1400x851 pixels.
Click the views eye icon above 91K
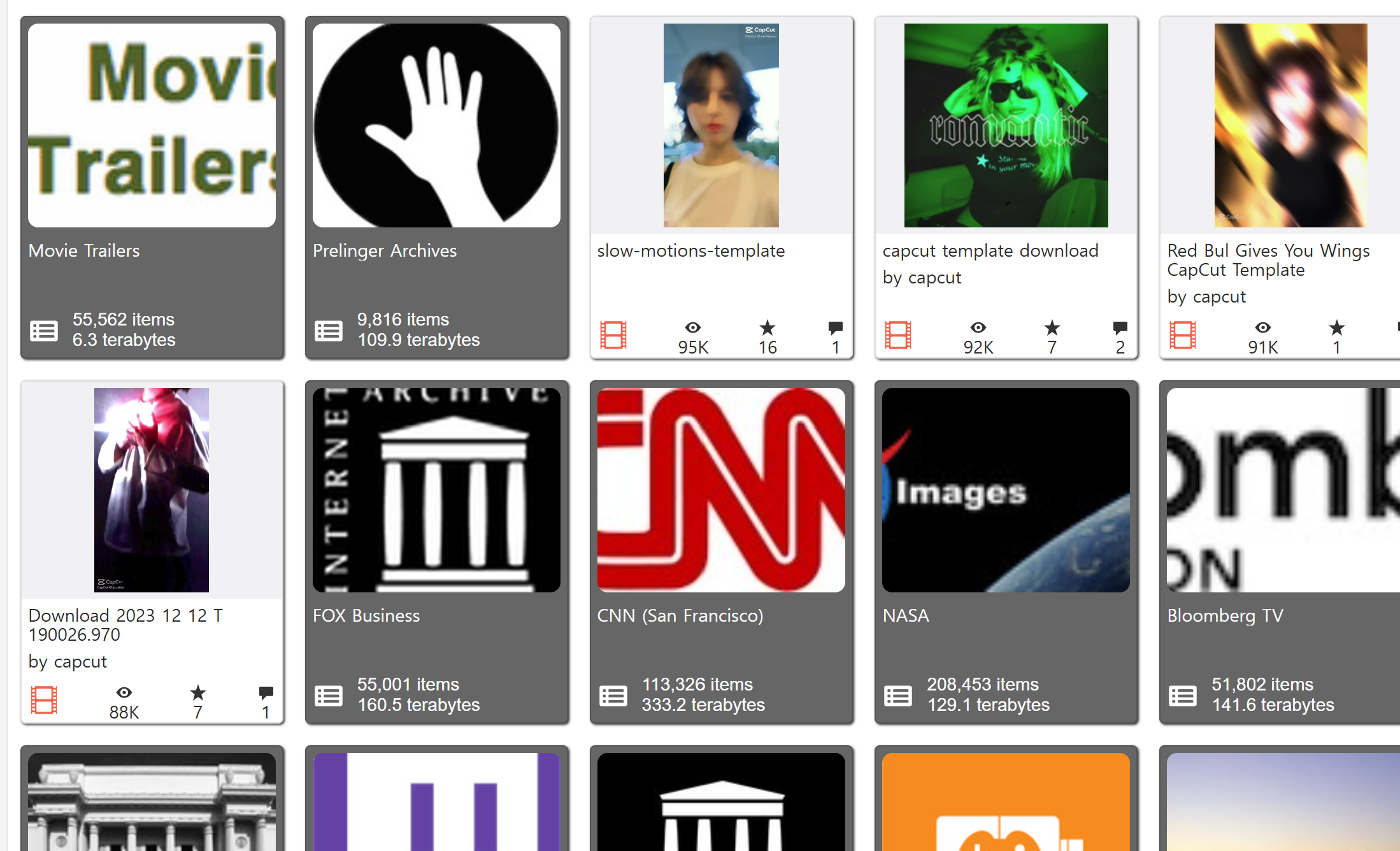pos(1263,327)
